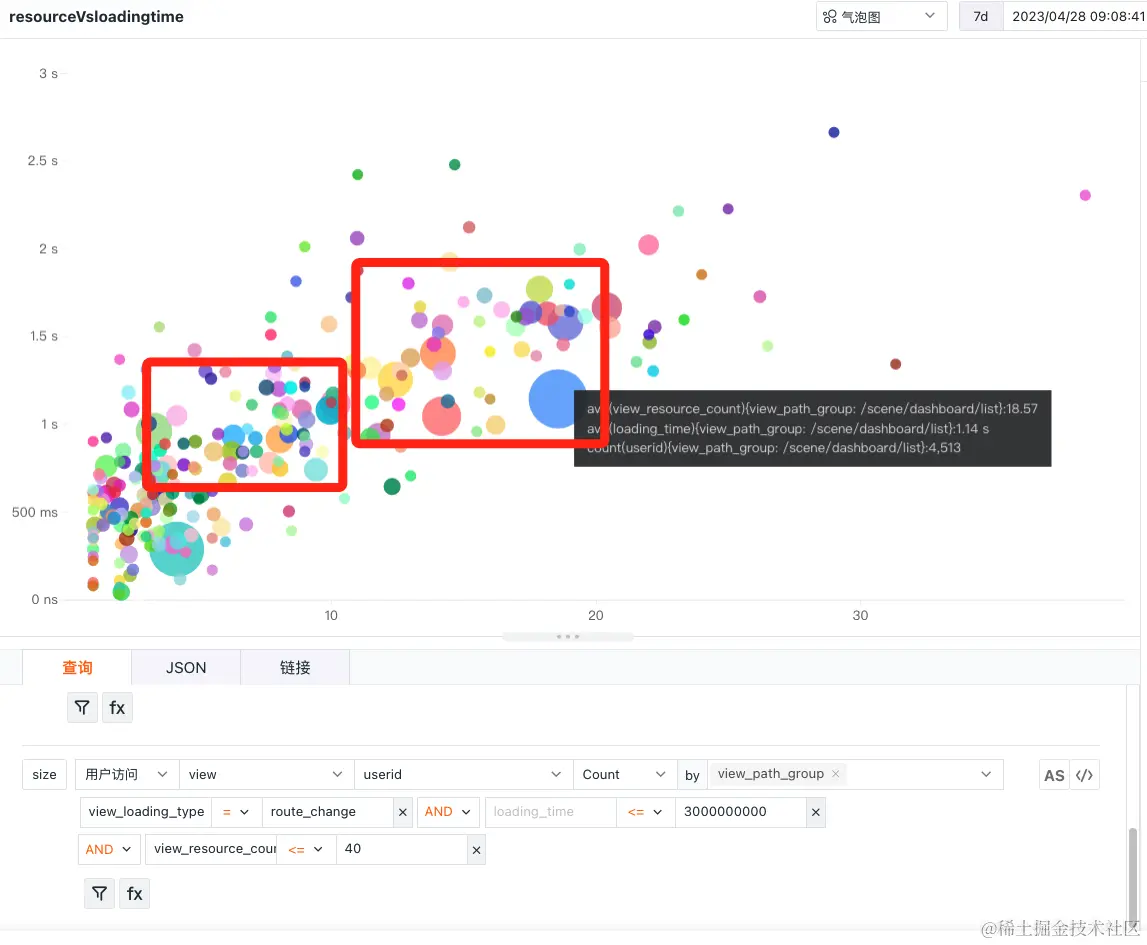This screenshot has height=945, width=1147.
Task: Expand the 用户访问 data source dropdown
Action: (127, 774)
